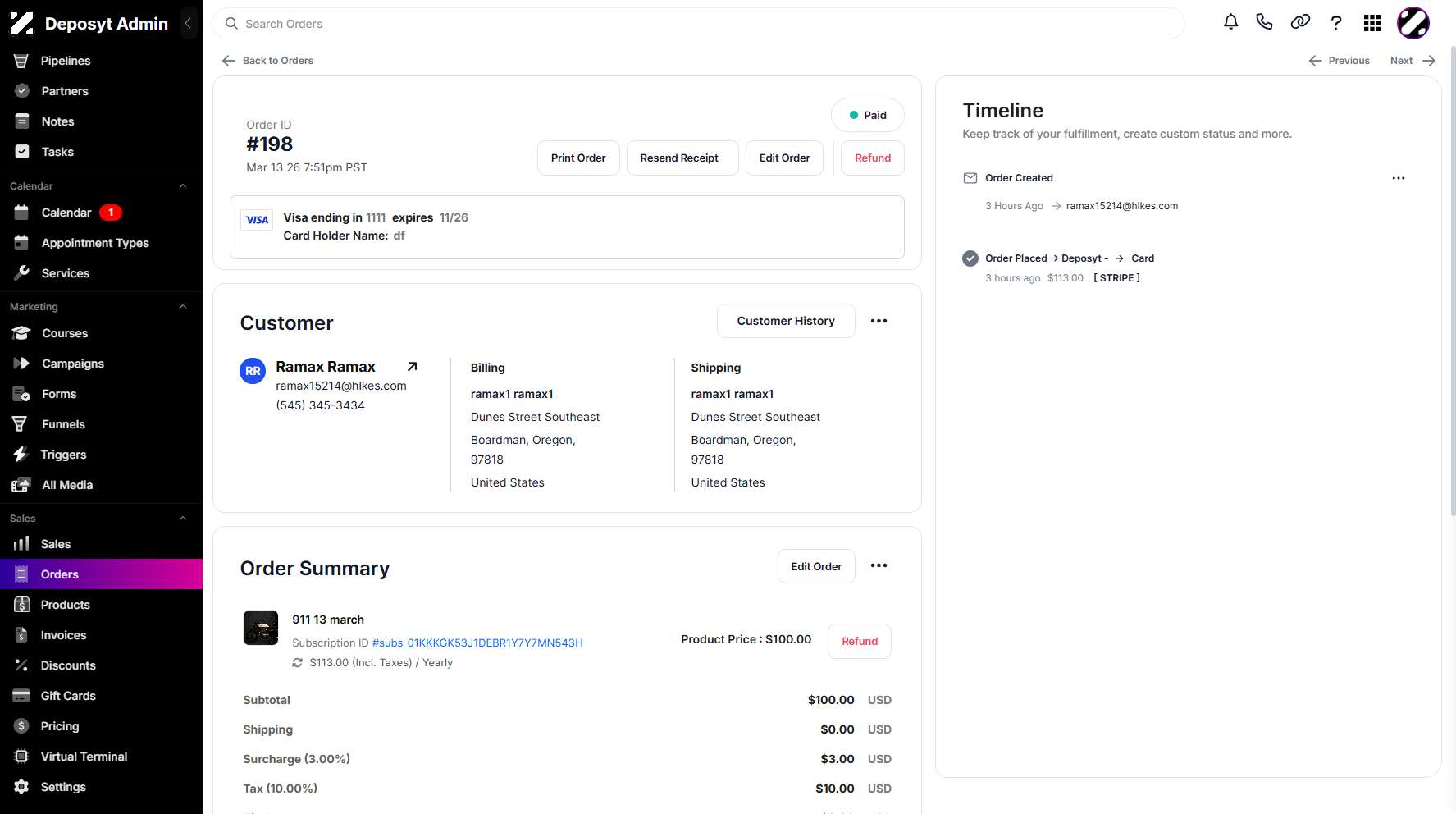Open Order Created timeline options menu
Viewport: 1456px width, 814px height.
1399,178
